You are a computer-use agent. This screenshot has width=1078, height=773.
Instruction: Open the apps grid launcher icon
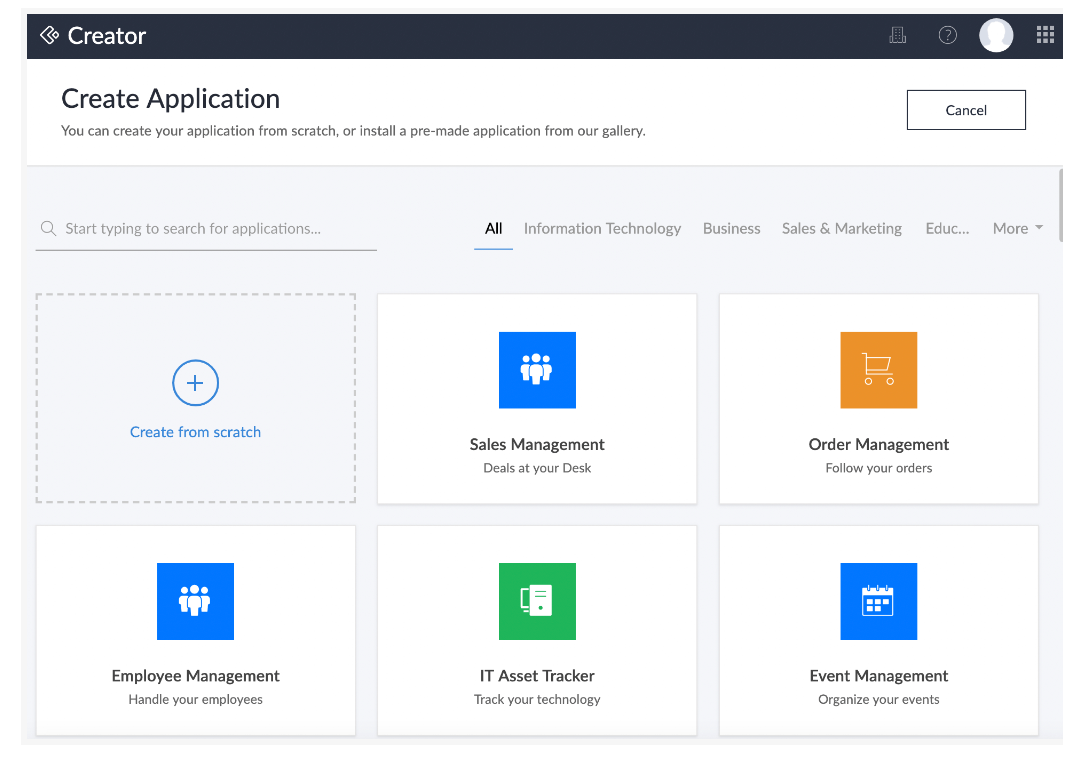(x=1045, y=36)
